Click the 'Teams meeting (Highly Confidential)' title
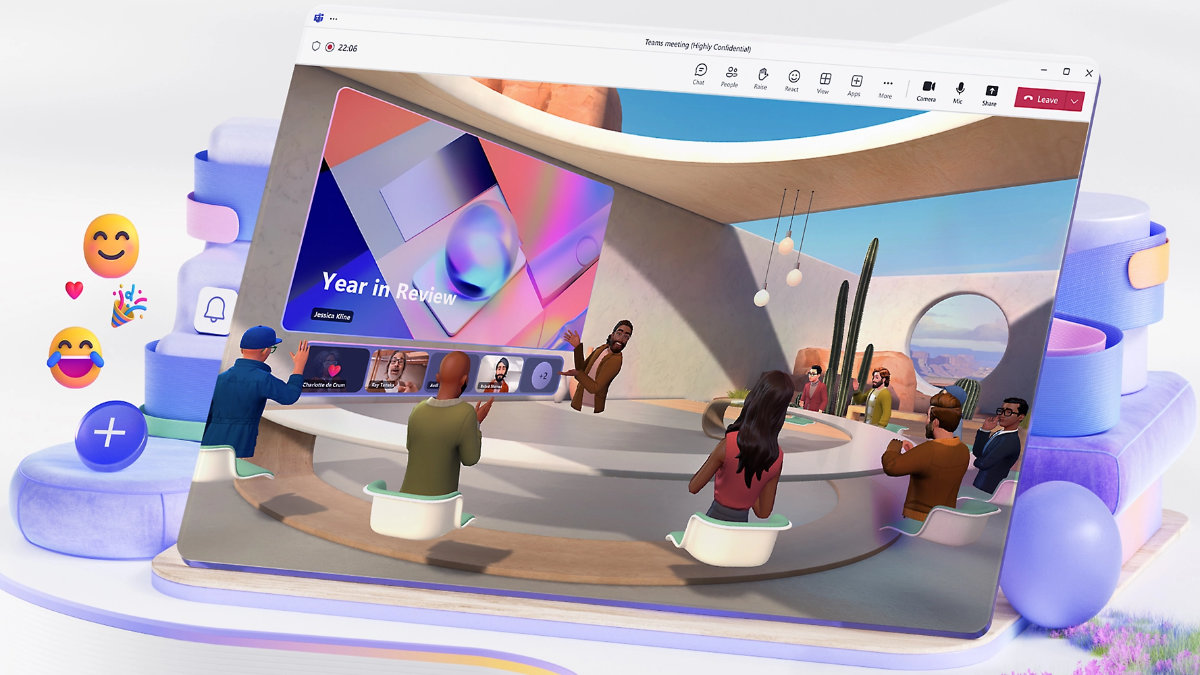Viewport: 1200px width, 675px height. tap(699, 46)
